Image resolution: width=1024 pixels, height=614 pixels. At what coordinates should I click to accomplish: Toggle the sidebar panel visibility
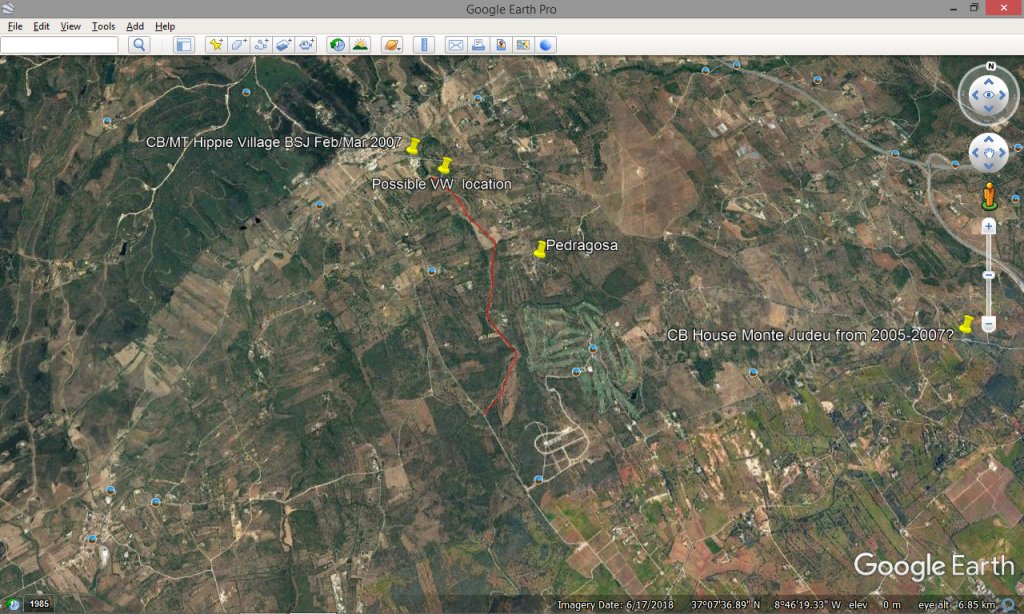(x=183, y=45)
